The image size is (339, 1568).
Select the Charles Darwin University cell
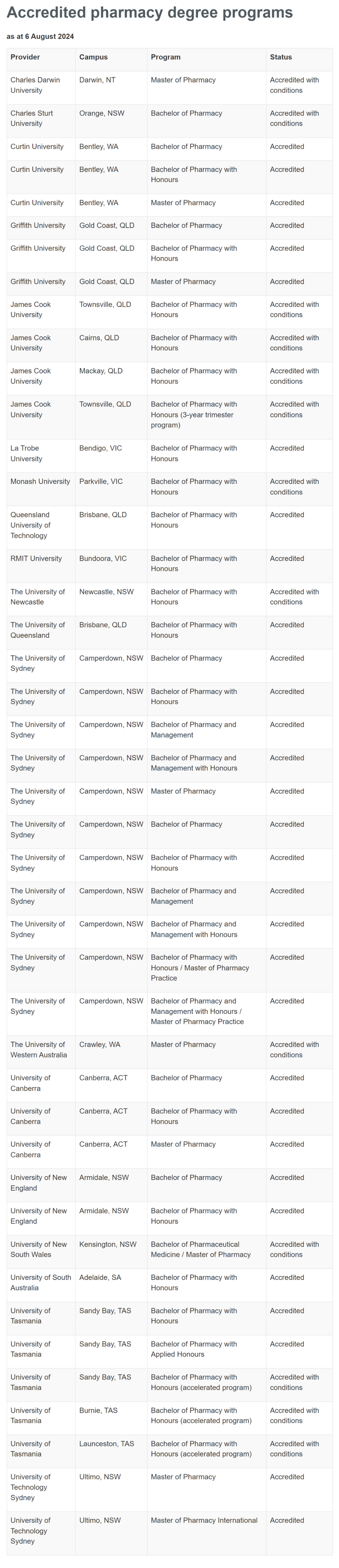click(x=35, y=85)
